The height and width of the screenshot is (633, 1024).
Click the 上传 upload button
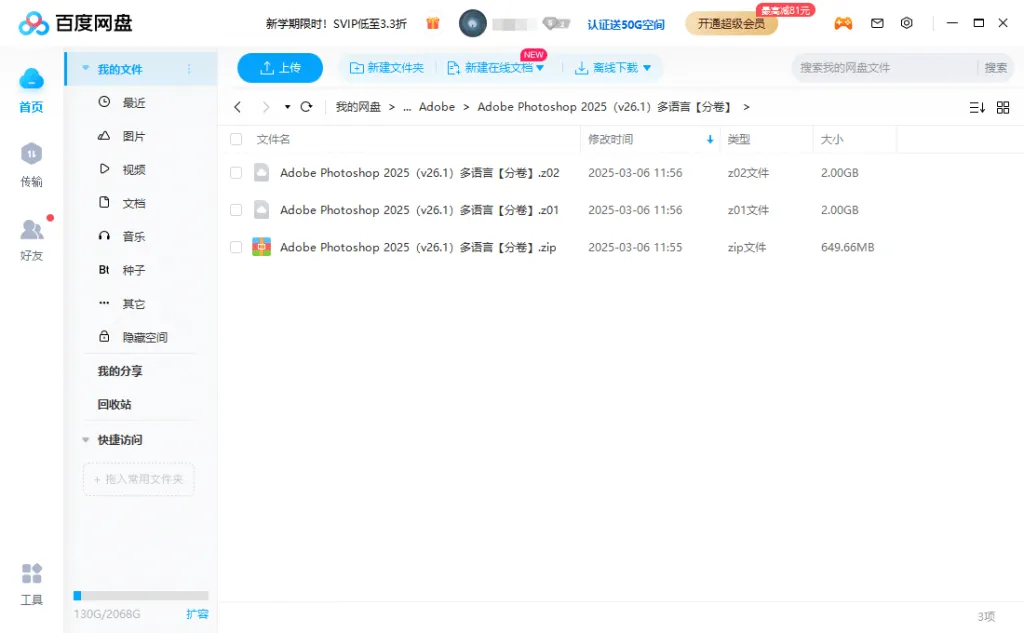tap(280, 68)
